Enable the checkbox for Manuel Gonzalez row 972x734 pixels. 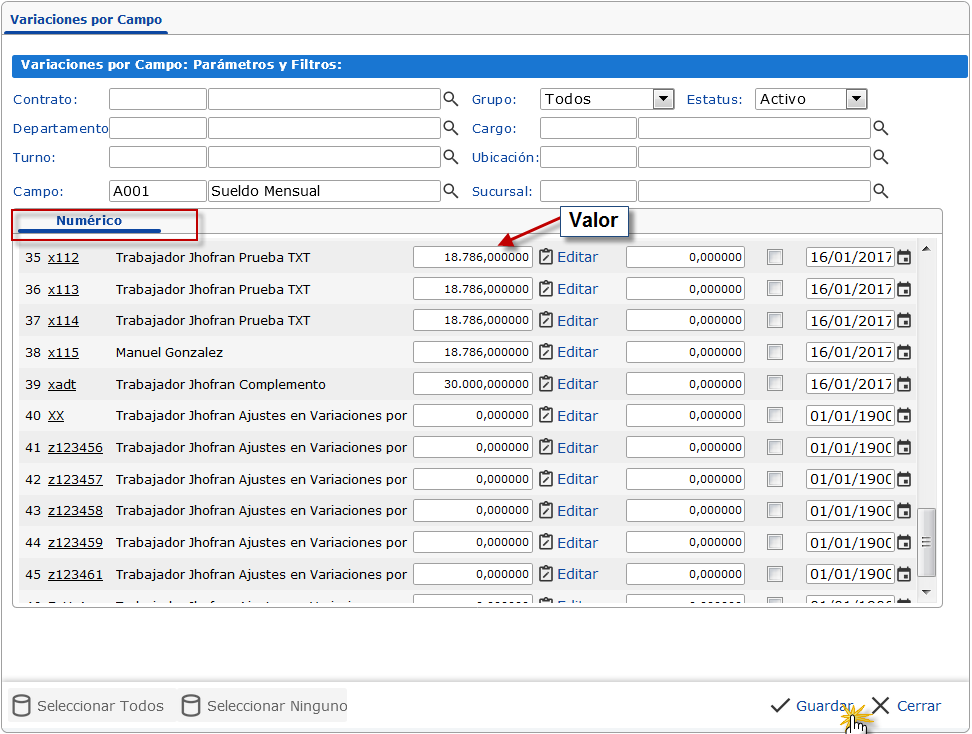point(775,352)
